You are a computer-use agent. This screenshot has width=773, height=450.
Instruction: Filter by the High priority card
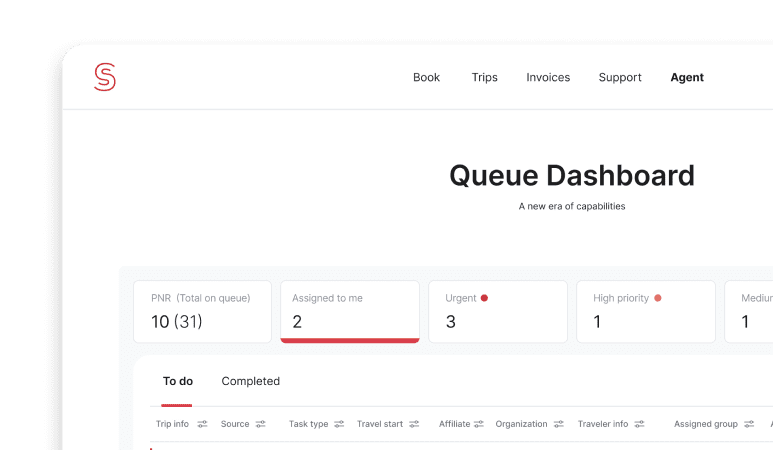(x=646, y=312)
